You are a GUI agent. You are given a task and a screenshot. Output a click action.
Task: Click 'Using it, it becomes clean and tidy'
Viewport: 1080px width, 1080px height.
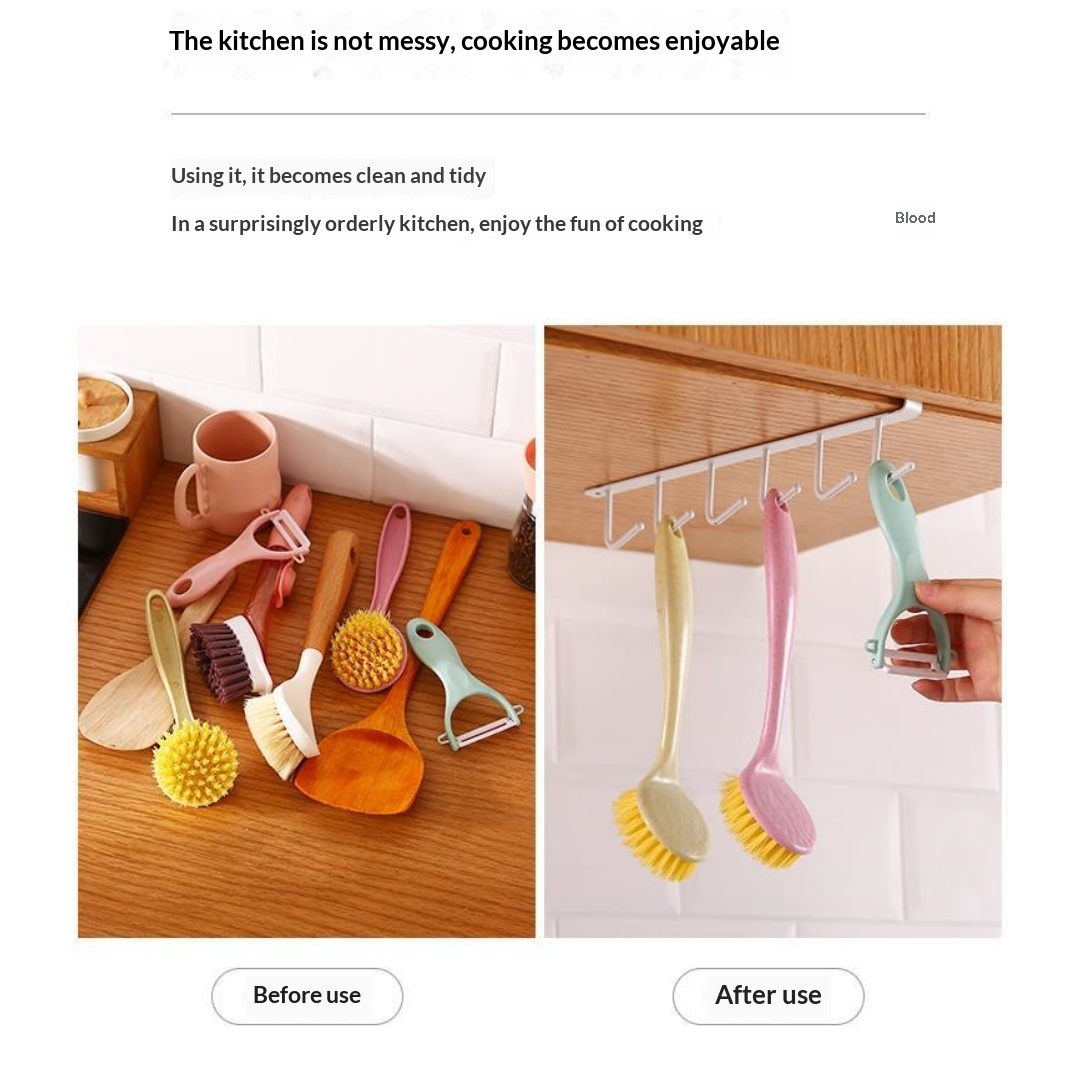point(329,176)
